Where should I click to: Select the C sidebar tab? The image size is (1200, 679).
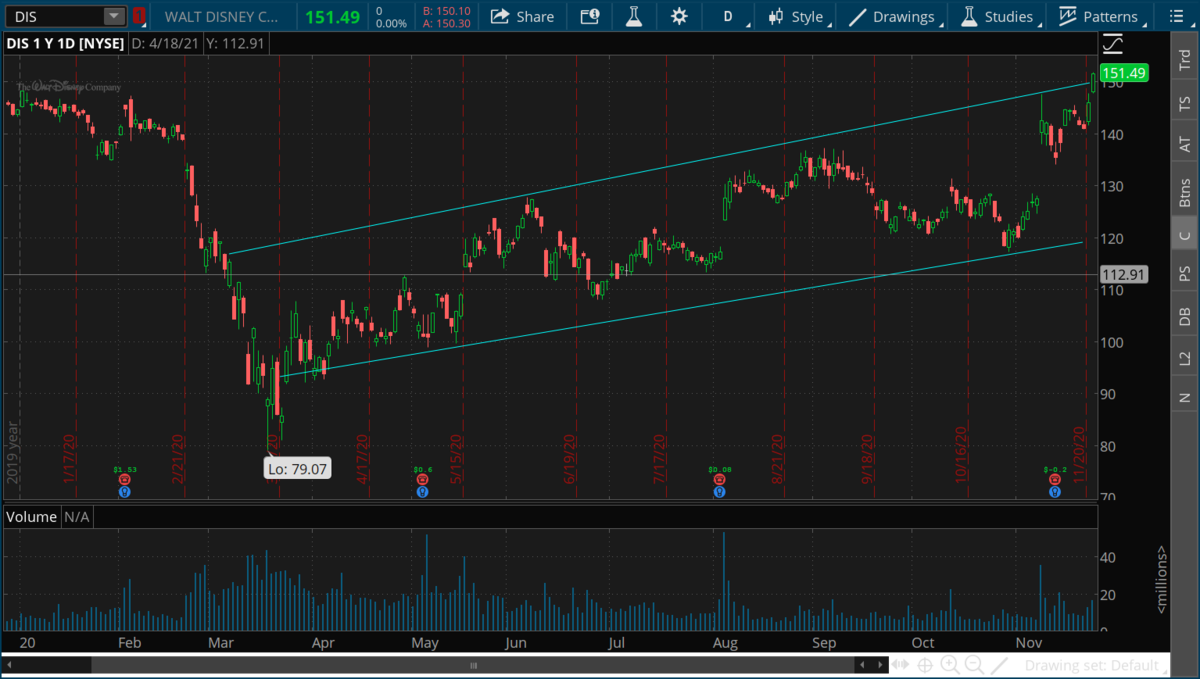point(1185,236)
